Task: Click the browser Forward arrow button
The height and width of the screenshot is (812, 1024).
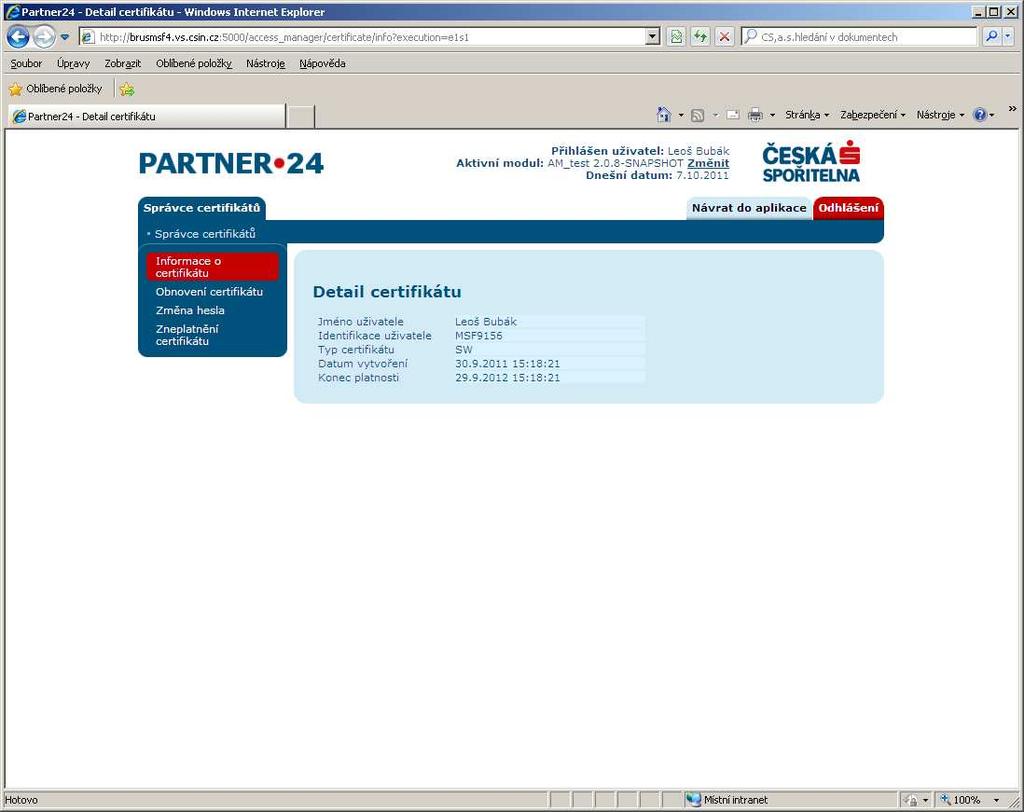Action: [x=44, y=37]
